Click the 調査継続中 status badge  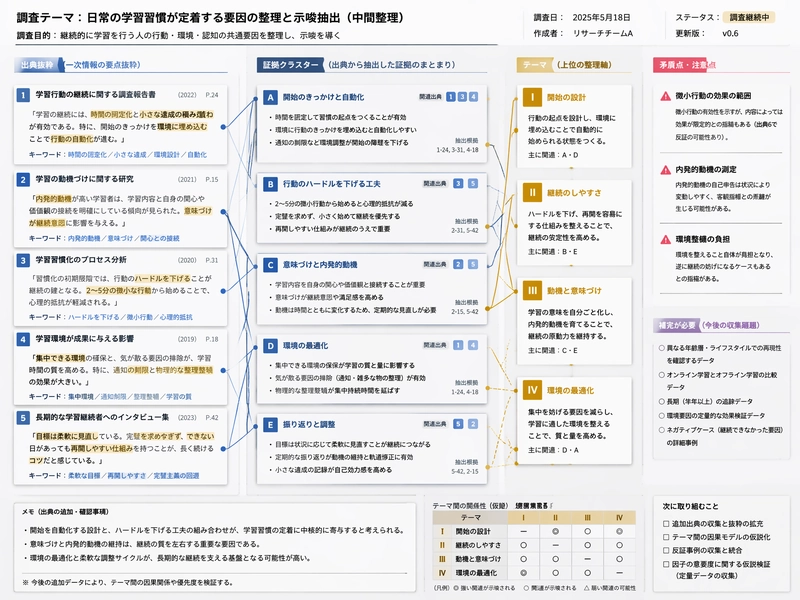pos(749,17)
